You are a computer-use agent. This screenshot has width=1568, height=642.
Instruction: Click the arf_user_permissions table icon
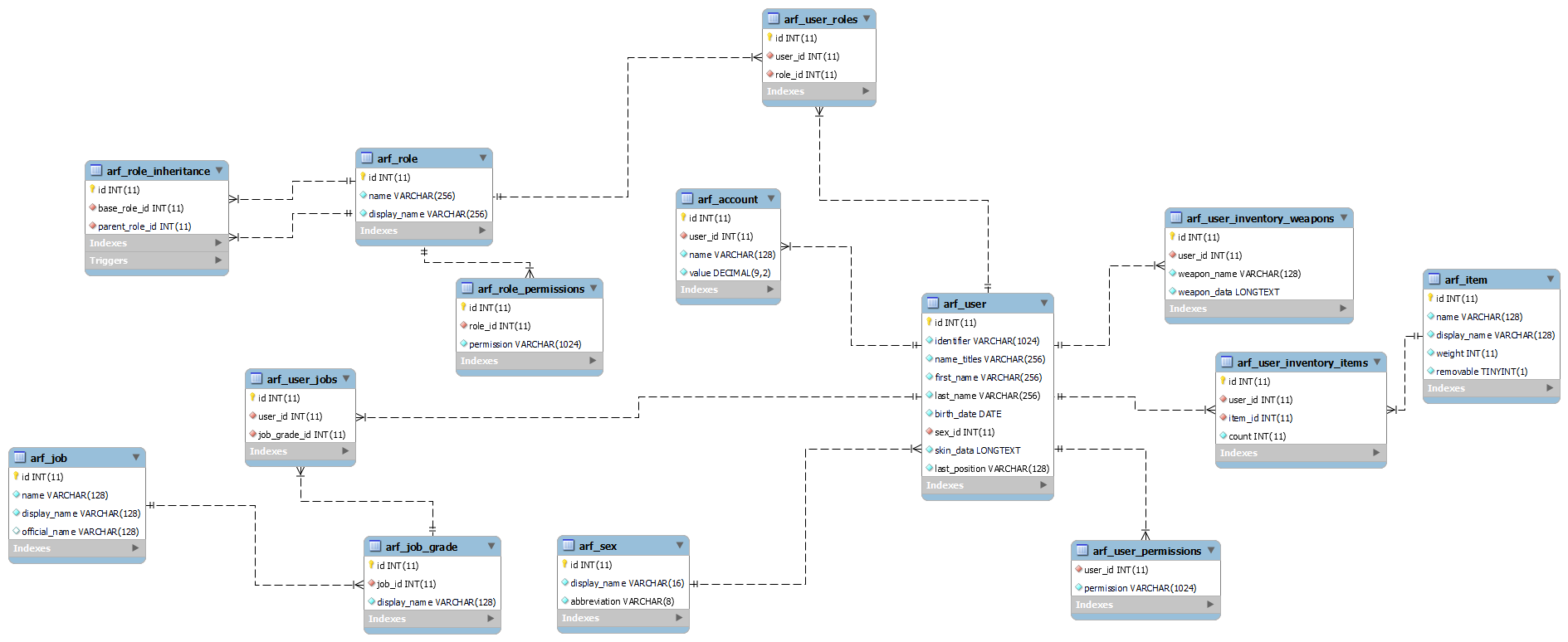pyautogui.click(x=1082, y=550)
